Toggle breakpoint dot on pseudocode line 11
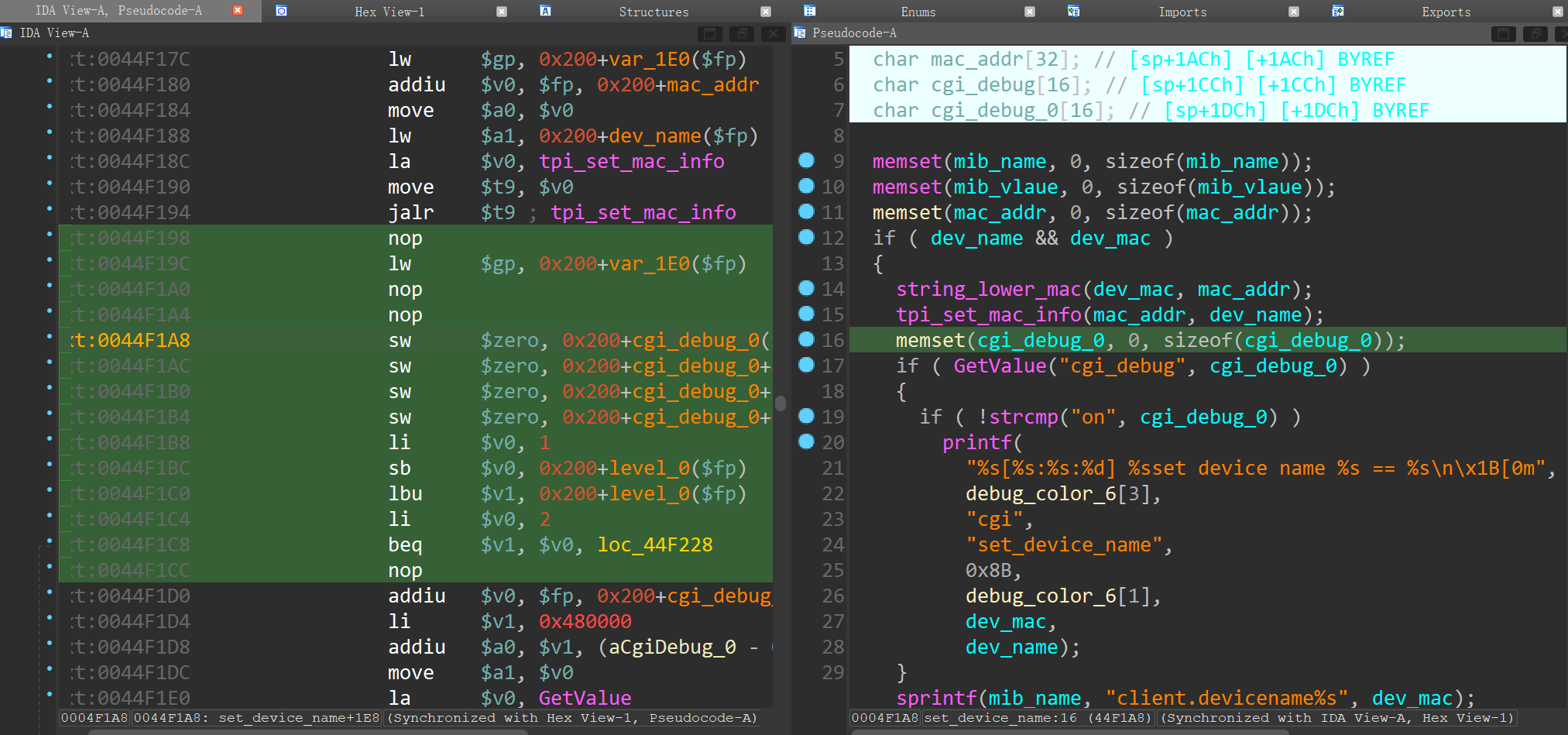 point(806,211)
